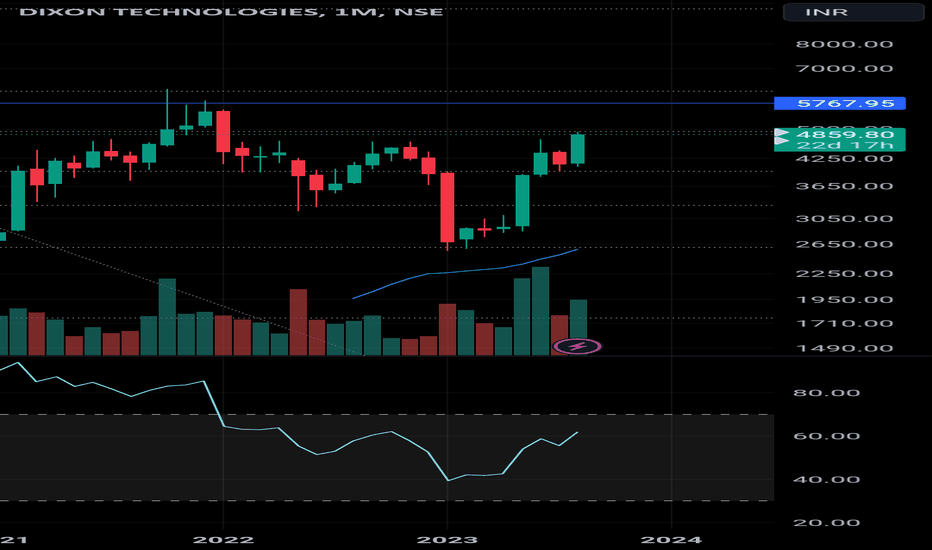
Task: Open the INR currency selector
Action: tap(853, 12)
